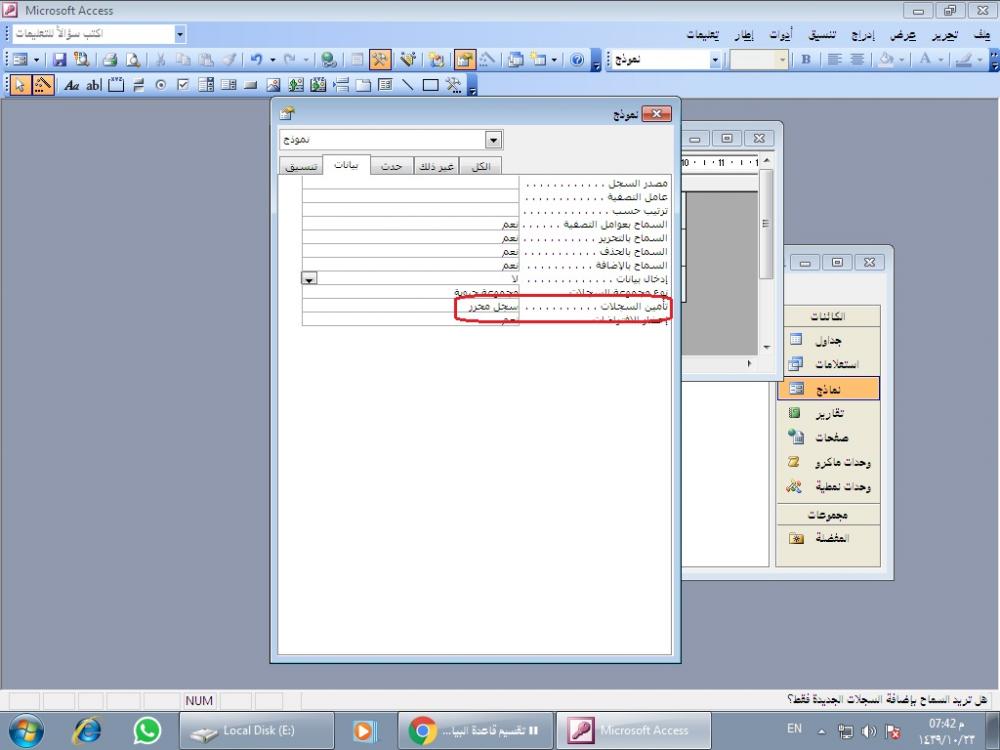
Task: Click the Record Locks value سجل محرر
Action: 494,306
